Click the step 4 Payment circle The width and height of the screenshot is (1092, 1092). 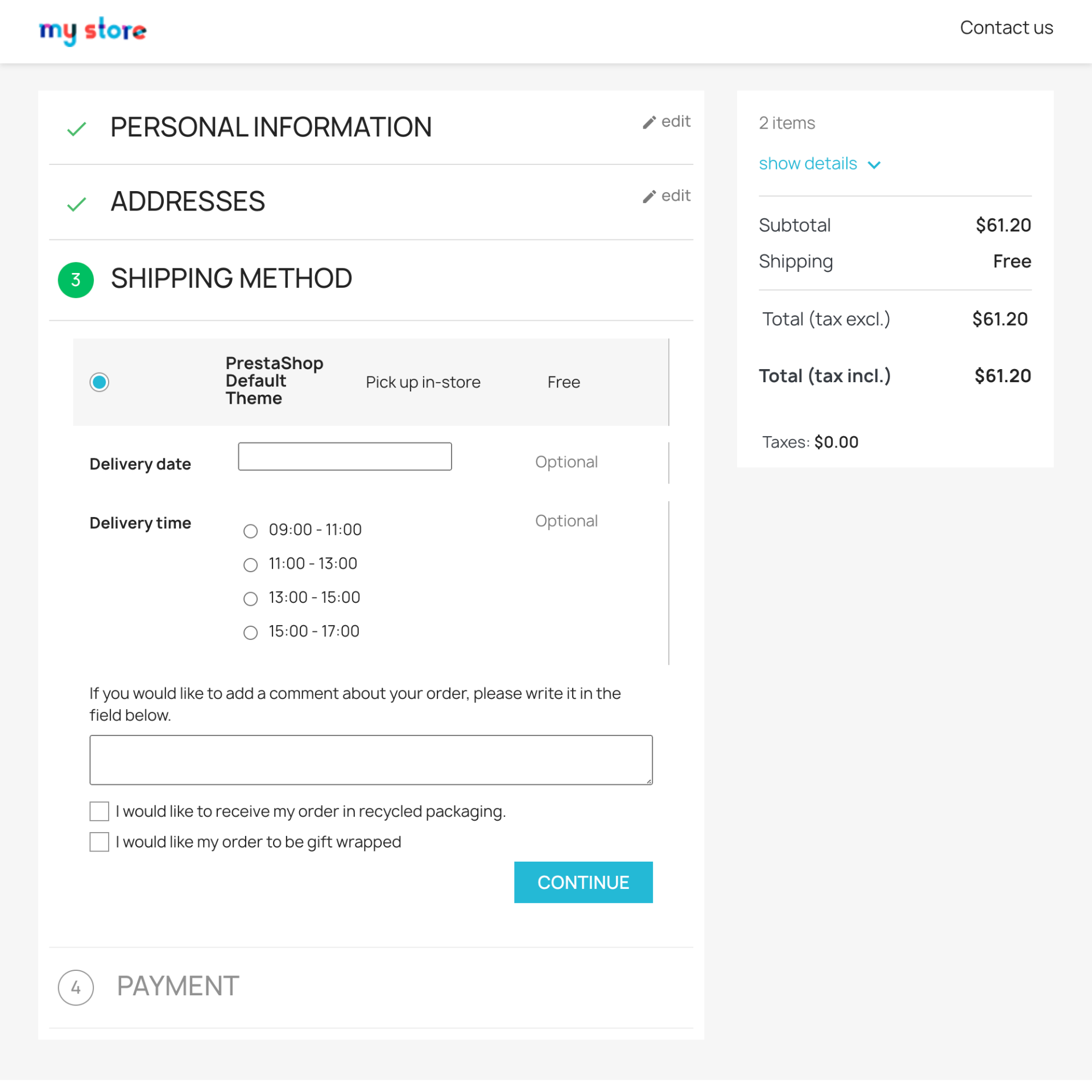[76, 987]
